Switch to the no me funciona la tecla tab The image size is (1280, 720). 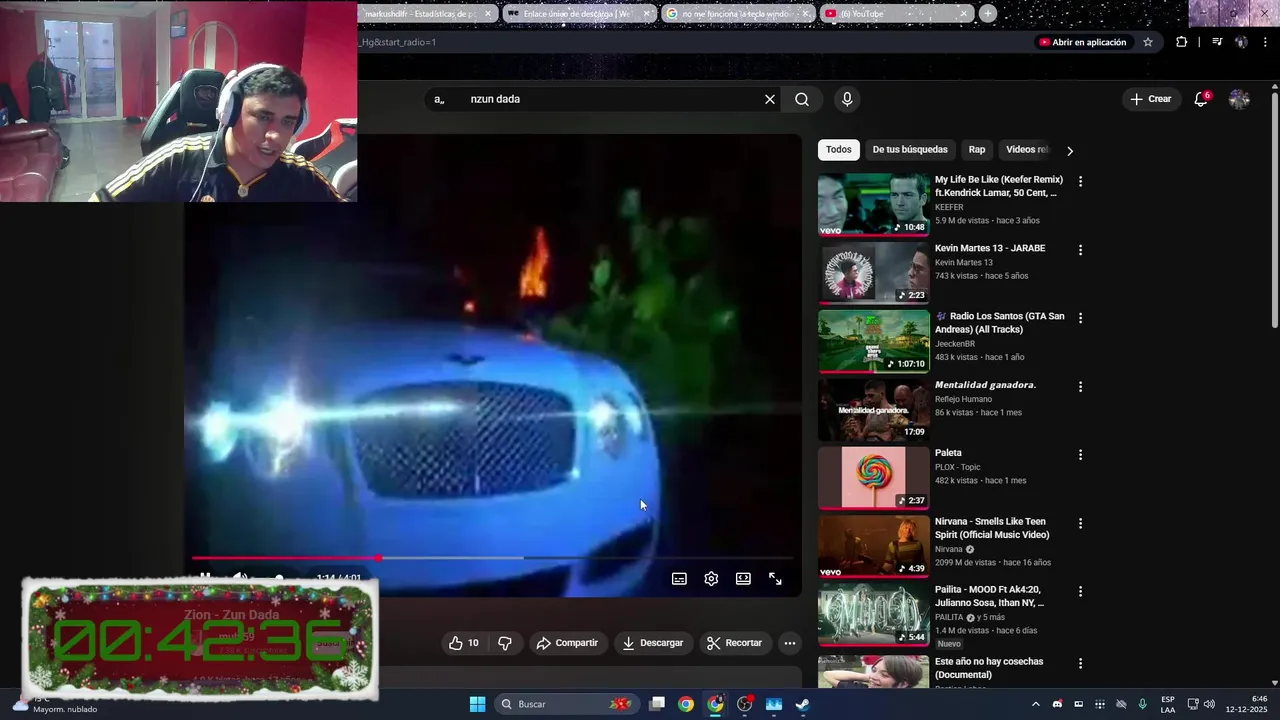tap(737, 14)
